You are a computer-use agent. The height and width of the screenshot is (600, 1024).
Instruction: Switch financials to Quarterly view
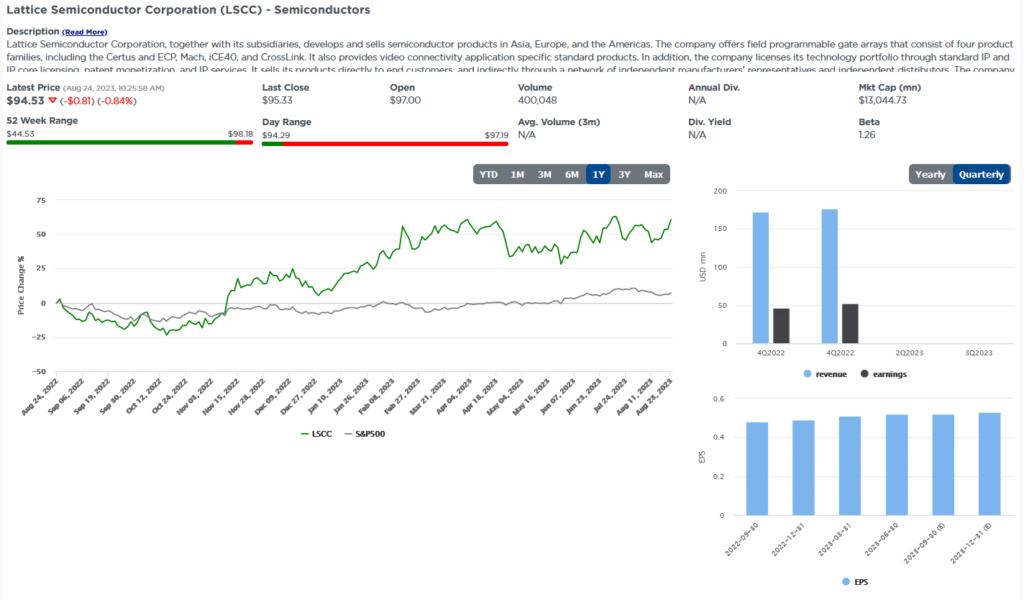(981, 174)
